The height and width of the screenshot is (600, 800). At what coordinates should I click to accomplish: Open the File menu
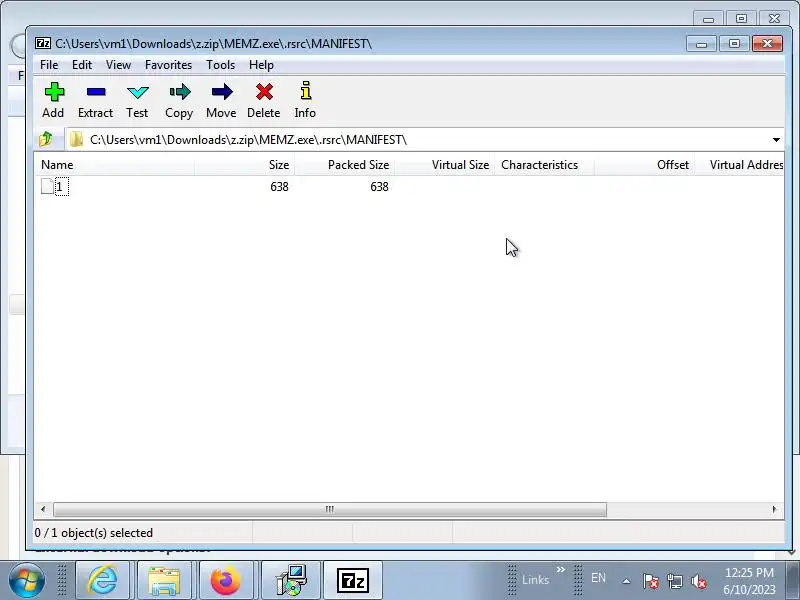coord(49,65)
